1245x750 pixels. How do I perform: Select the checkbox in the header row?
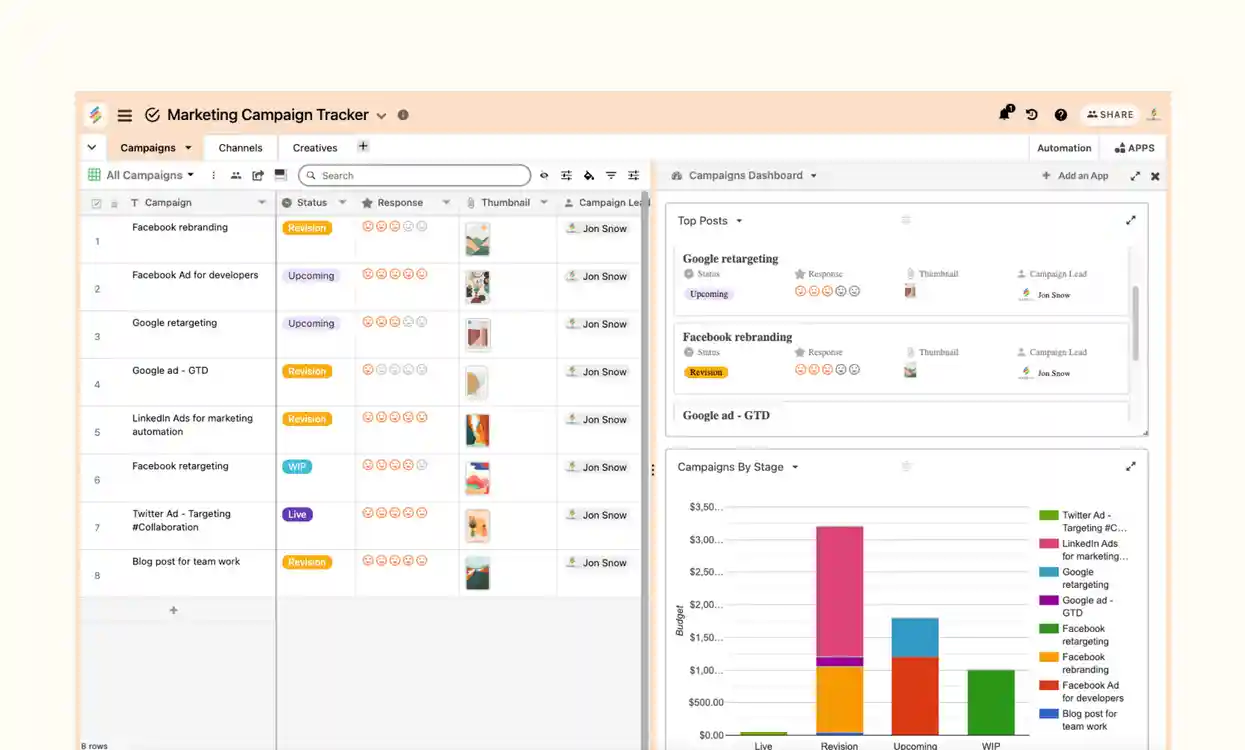[x=97, y=202]
